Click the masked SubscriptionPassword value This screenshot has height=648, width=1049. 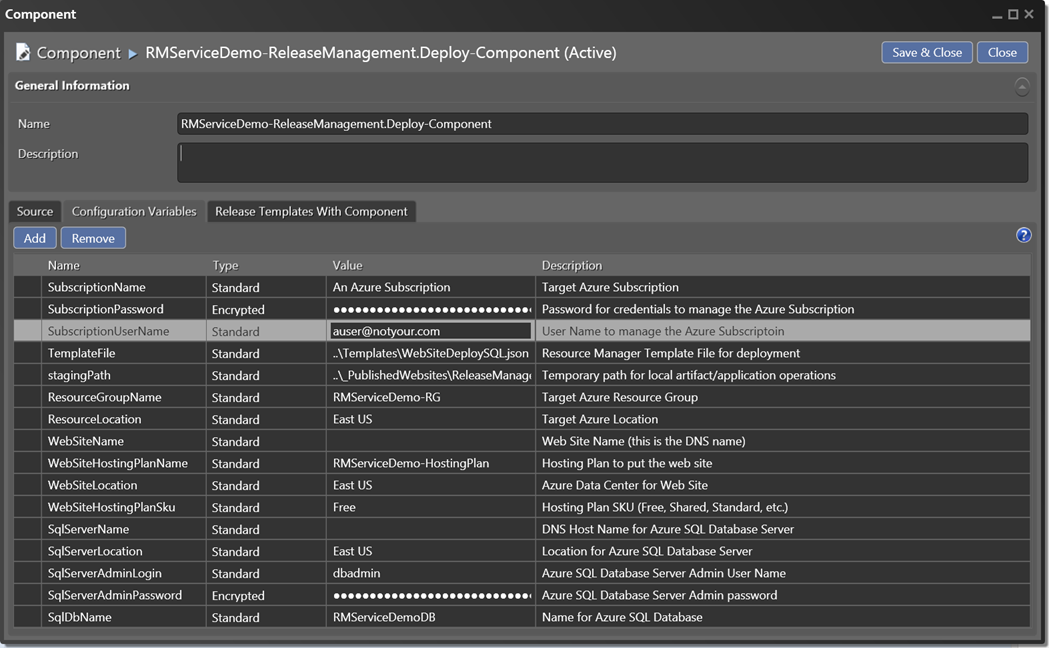tap(431, 309)
